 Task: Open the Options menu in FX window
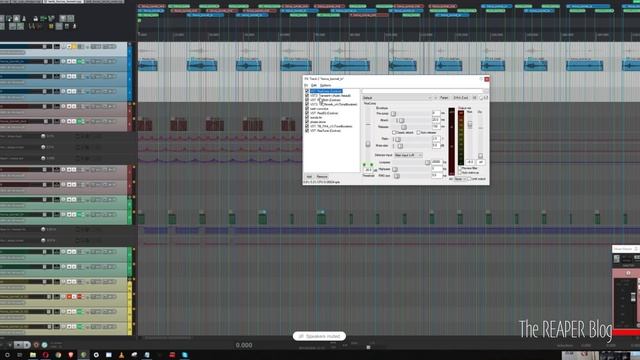click(326, 85)
